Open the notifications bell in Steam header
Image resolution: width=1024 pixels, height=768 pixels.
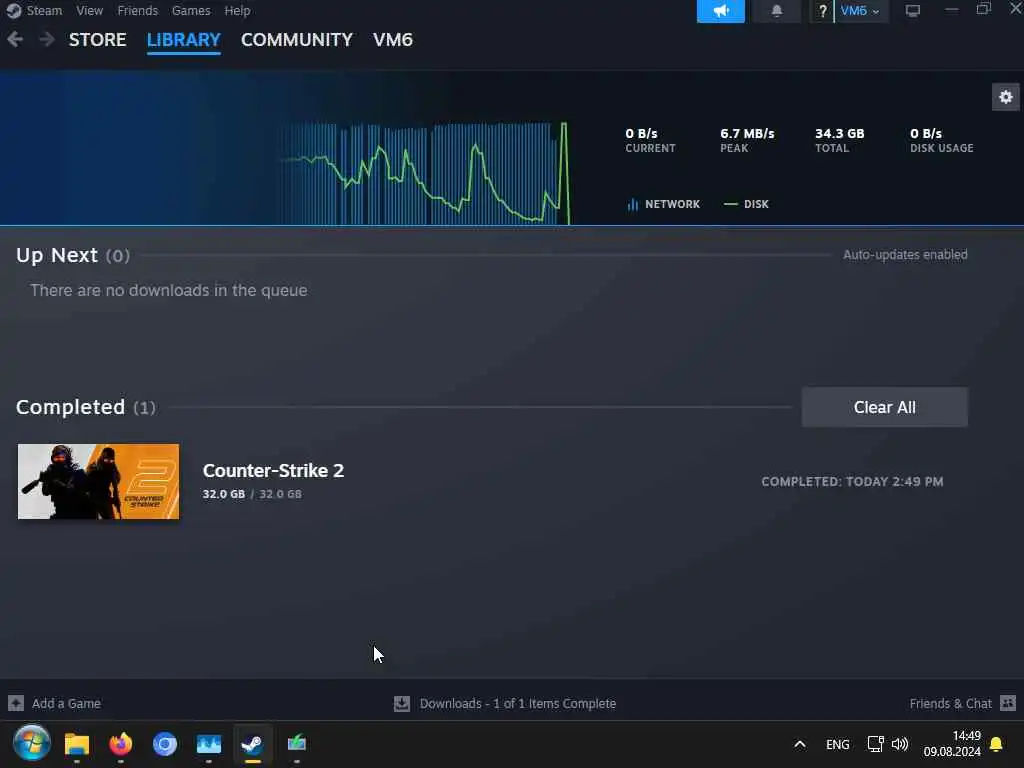coord(776,11)
